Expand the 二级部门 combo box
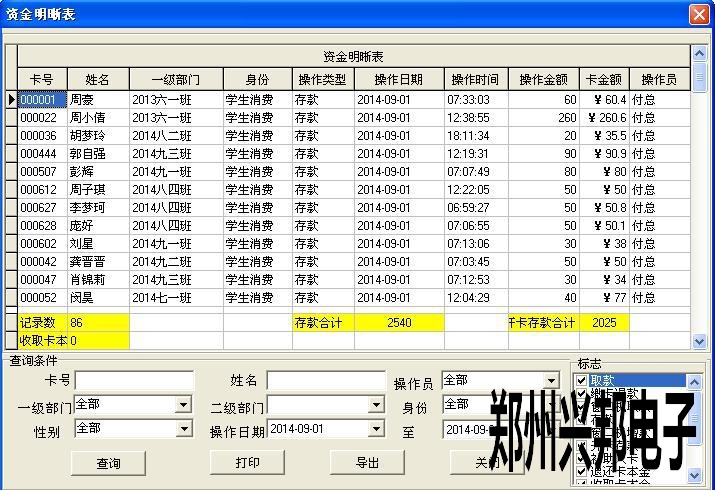Image resolution: width=715 pixels, height=490 pixels. tap(376, 405)
